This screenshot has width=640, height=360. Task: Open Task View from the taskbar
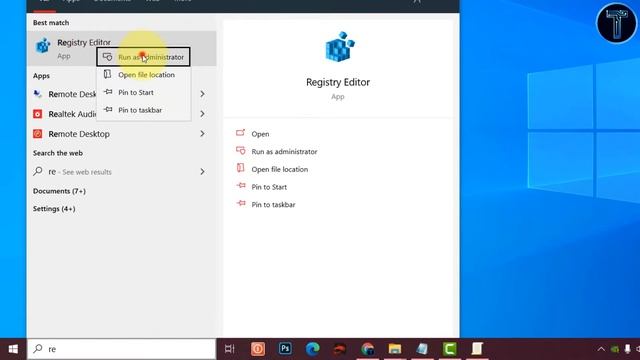(230, 349)
